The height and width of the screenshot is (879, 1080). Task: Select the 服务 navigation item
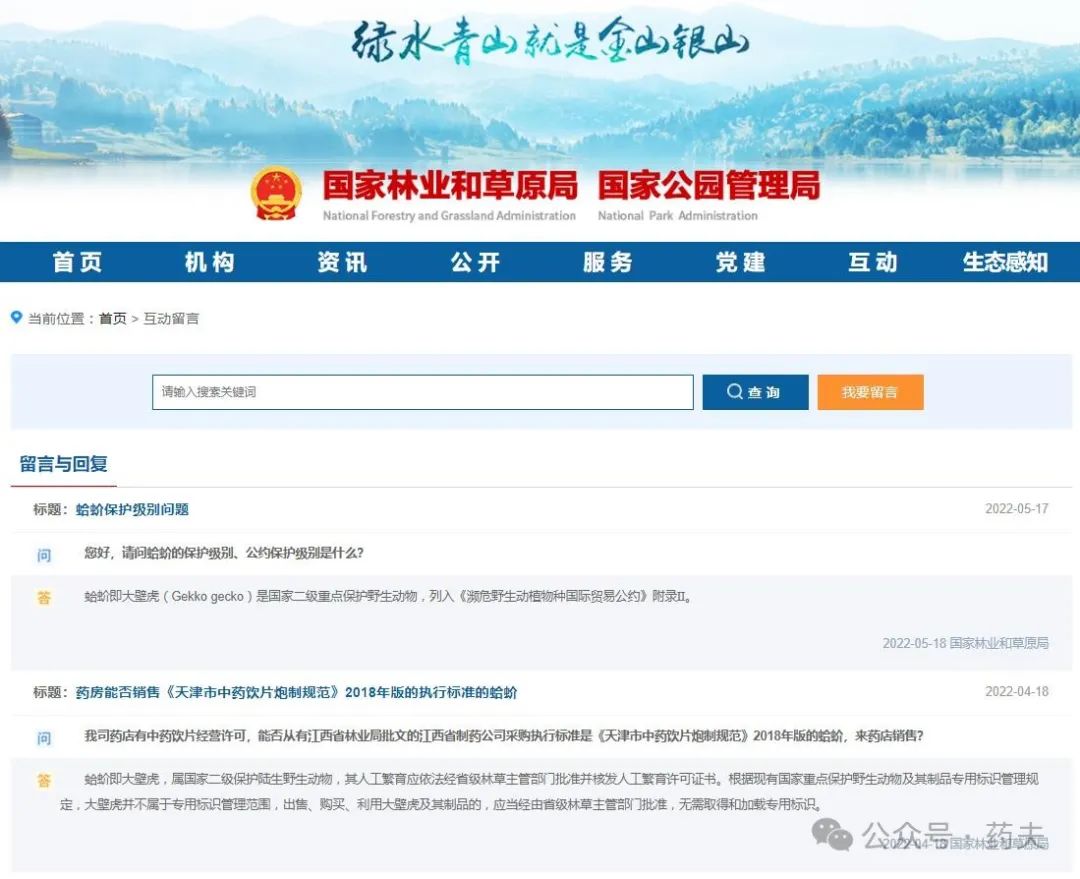point(608,262)
